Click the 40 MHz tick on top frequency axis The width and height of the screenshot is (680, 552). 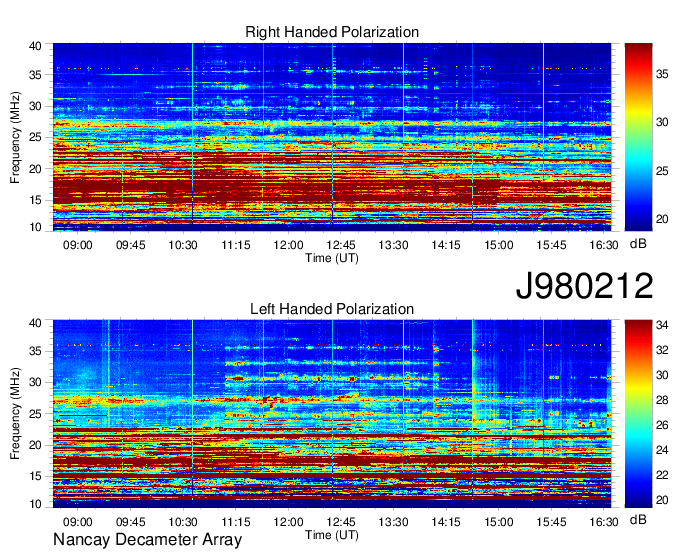(x=35, y=46)
